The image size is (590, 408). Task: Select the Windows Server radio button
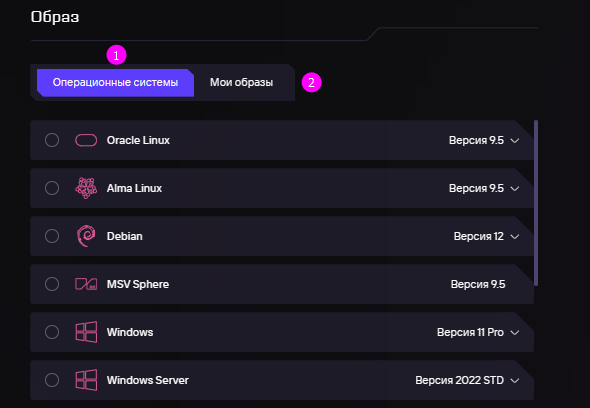point(52,380)
